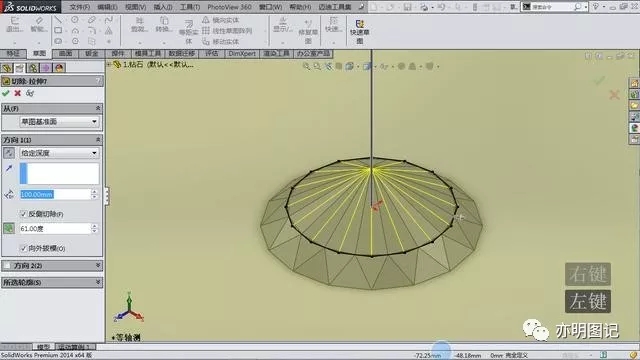Click the 转换实体引用 convert entities tool
The width and height of the screenshot is (640, 360).
click(164, 25)
